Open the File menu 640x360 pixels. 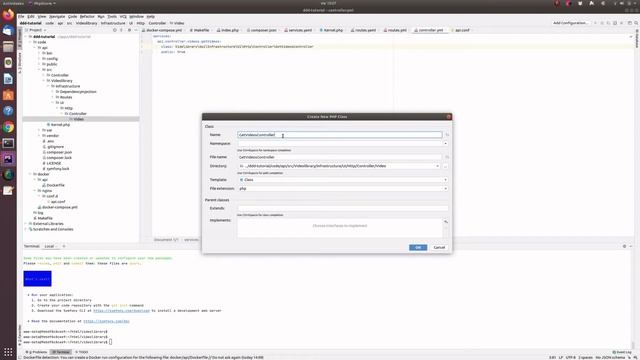[x=21, y=17]
